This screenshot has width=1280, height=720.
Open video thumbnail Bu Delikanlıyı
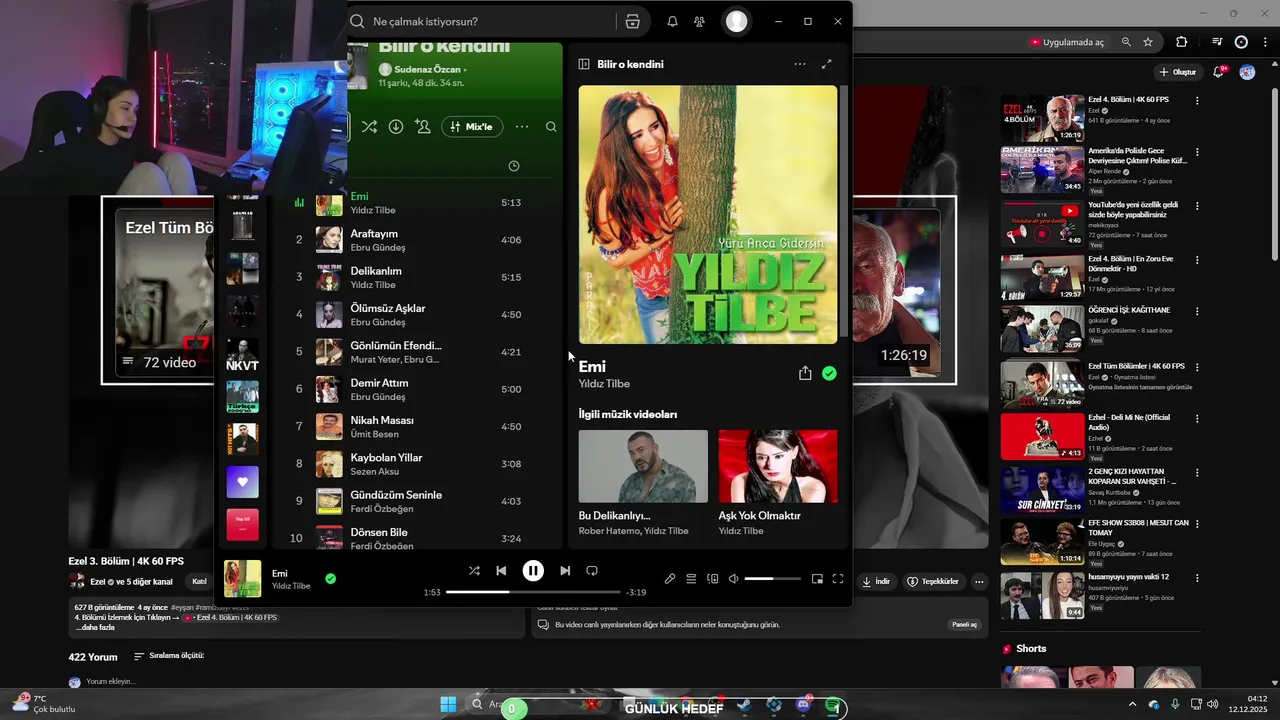(643, 466)
